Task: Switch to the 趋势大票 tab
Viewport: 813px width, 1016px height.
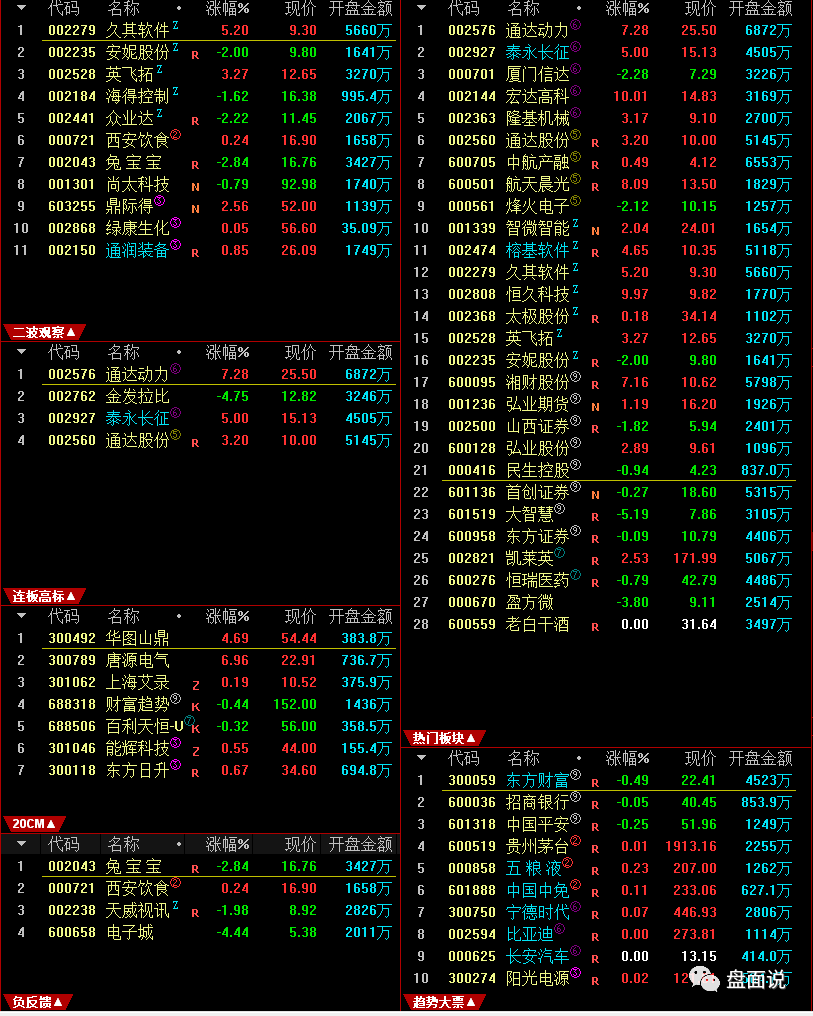Action: tap(444, 1002)
